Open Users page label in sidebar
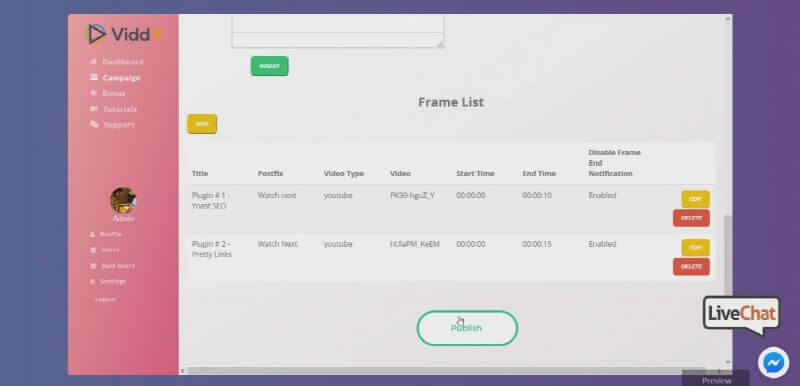 click(110, 250)
